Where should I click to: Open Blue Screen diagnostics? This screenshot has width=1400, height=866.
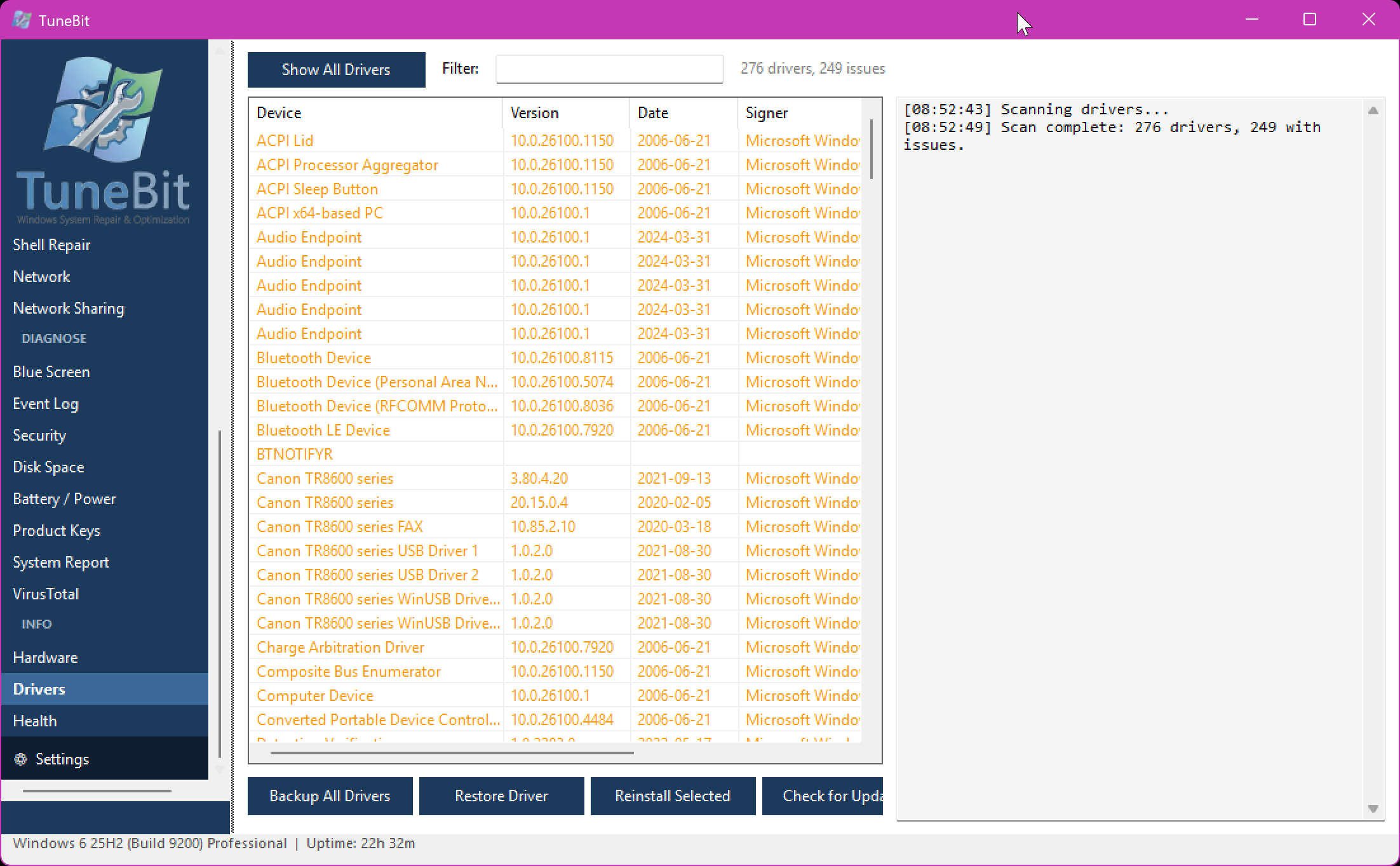coord(105,371)
